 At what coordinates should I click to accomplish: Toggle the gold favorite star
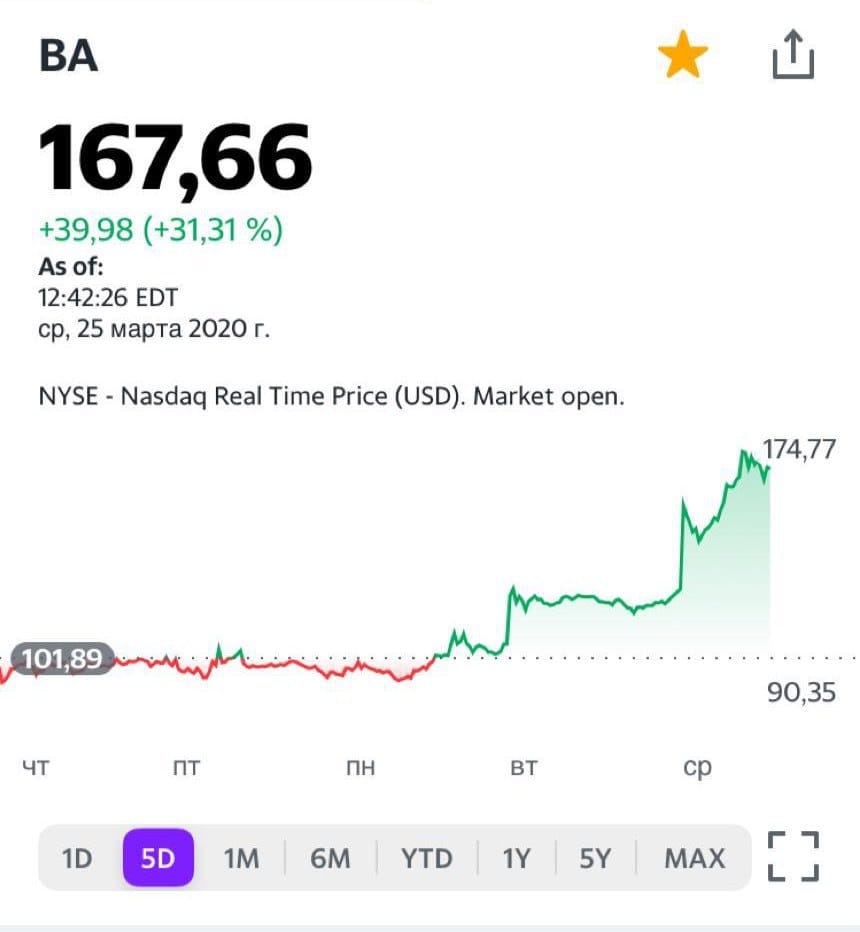click(x=683, y=55)
